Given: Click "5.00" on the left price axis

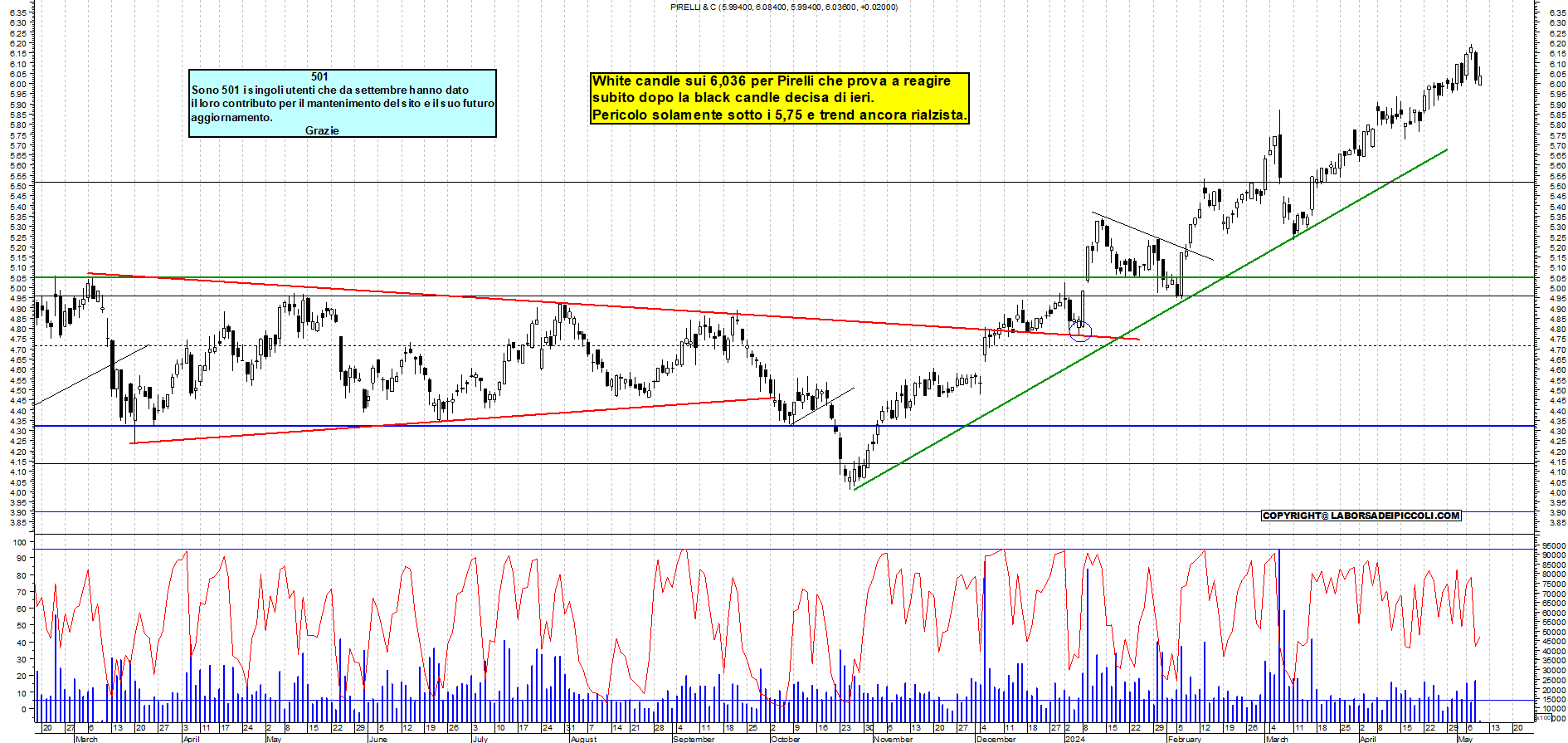Looking at the screenshot, I should [17, 288].
